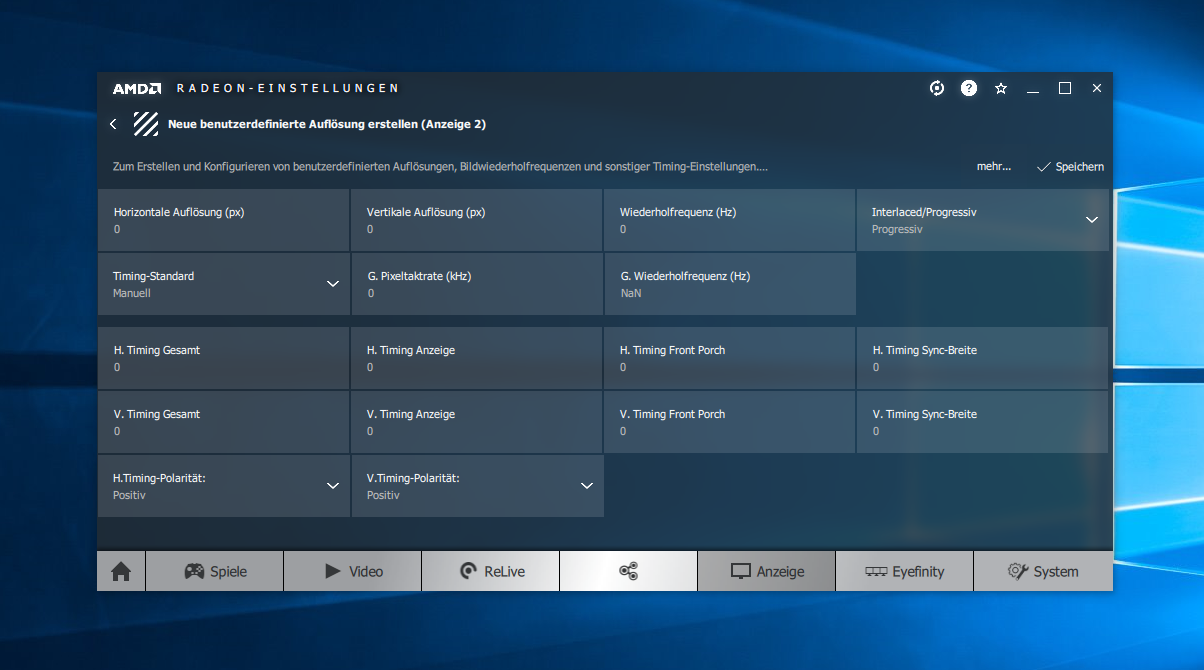The image size is (1204, 670).
Task: Close the Radeon settings window
Action: pos(1097,88)
